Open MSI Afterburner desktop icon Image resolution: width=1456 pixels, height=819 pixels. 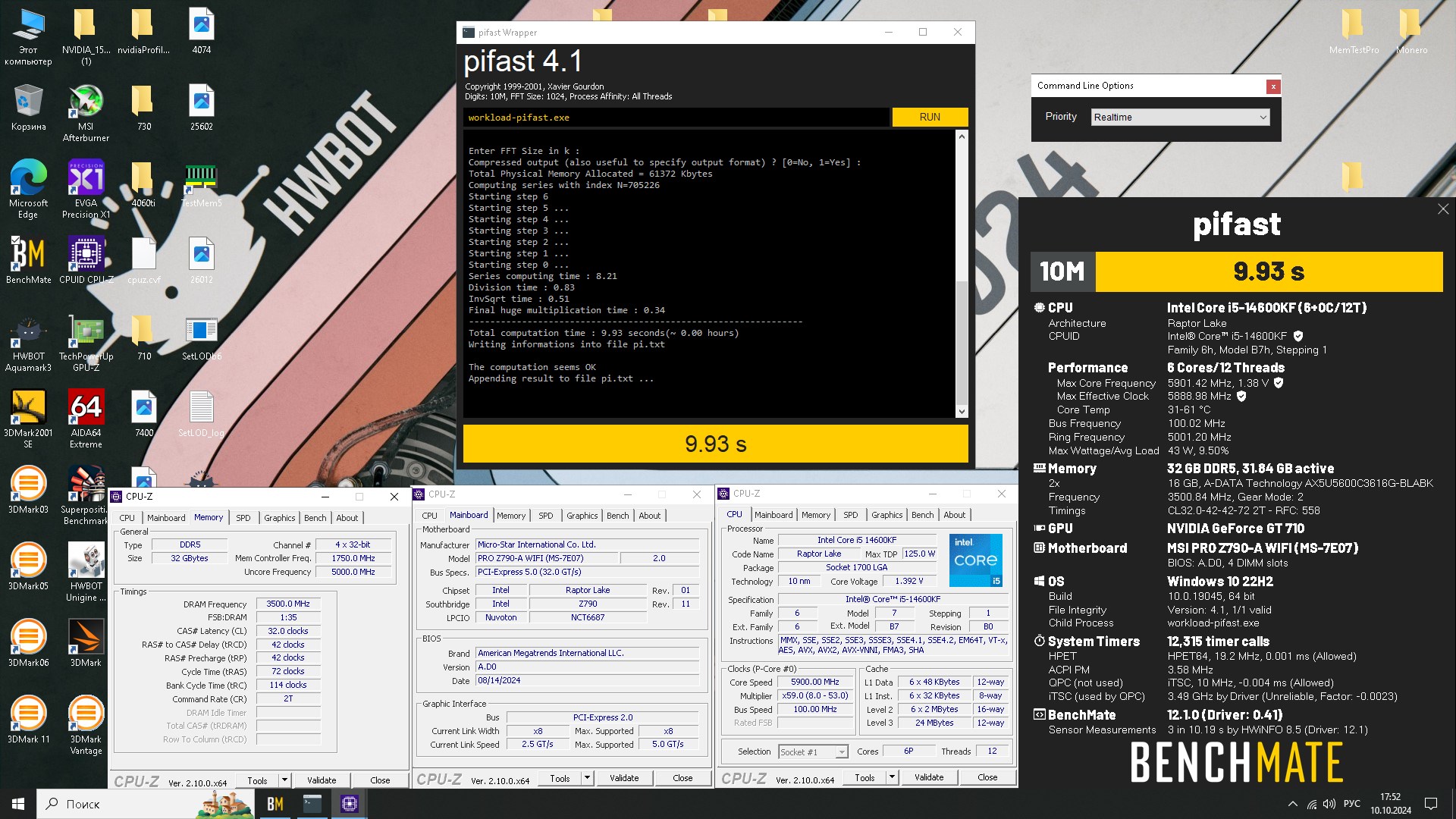coord(86,114)
